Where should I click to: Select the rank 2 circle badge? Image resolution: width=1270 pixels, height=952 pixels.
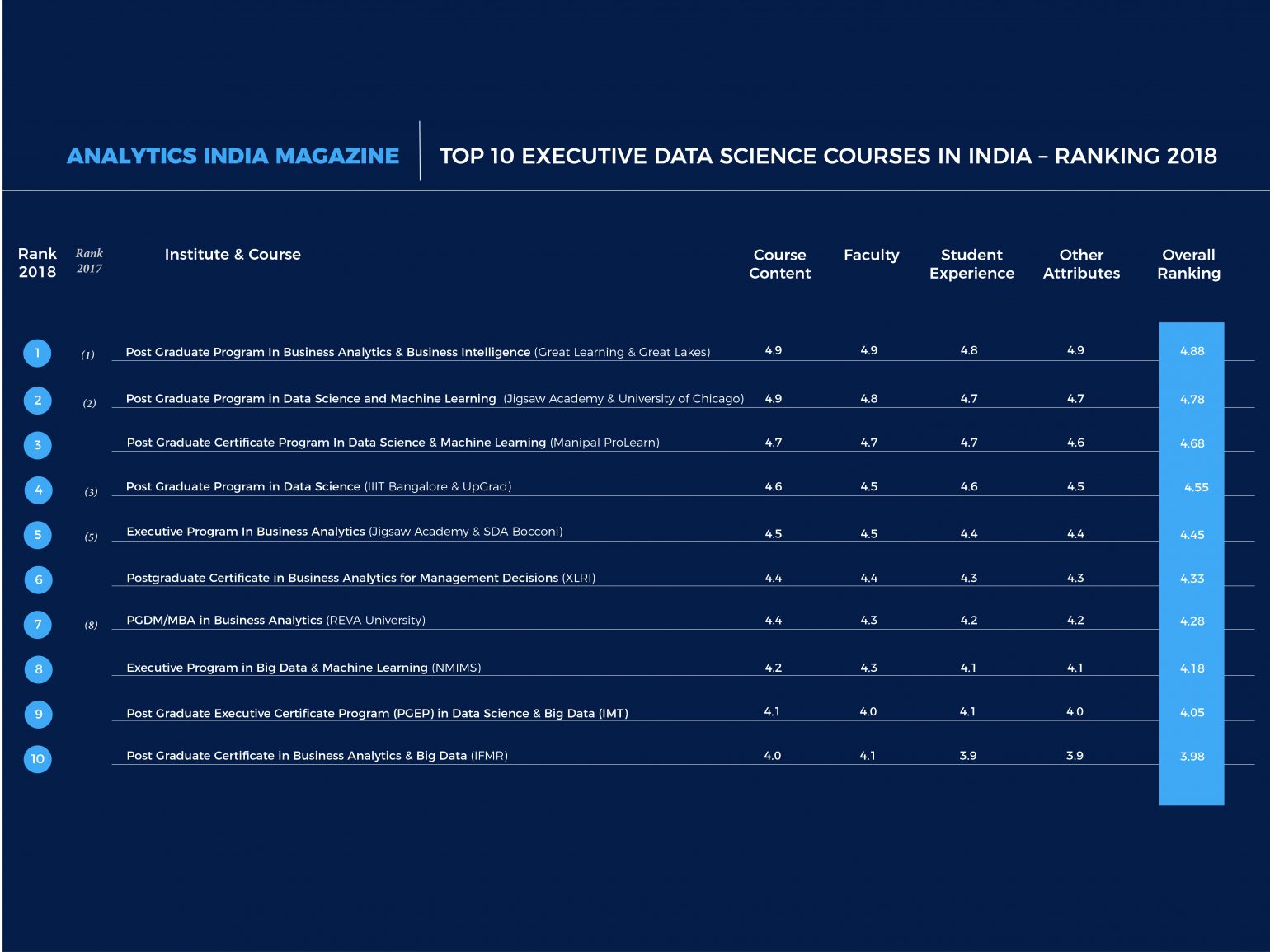point(37,400)
